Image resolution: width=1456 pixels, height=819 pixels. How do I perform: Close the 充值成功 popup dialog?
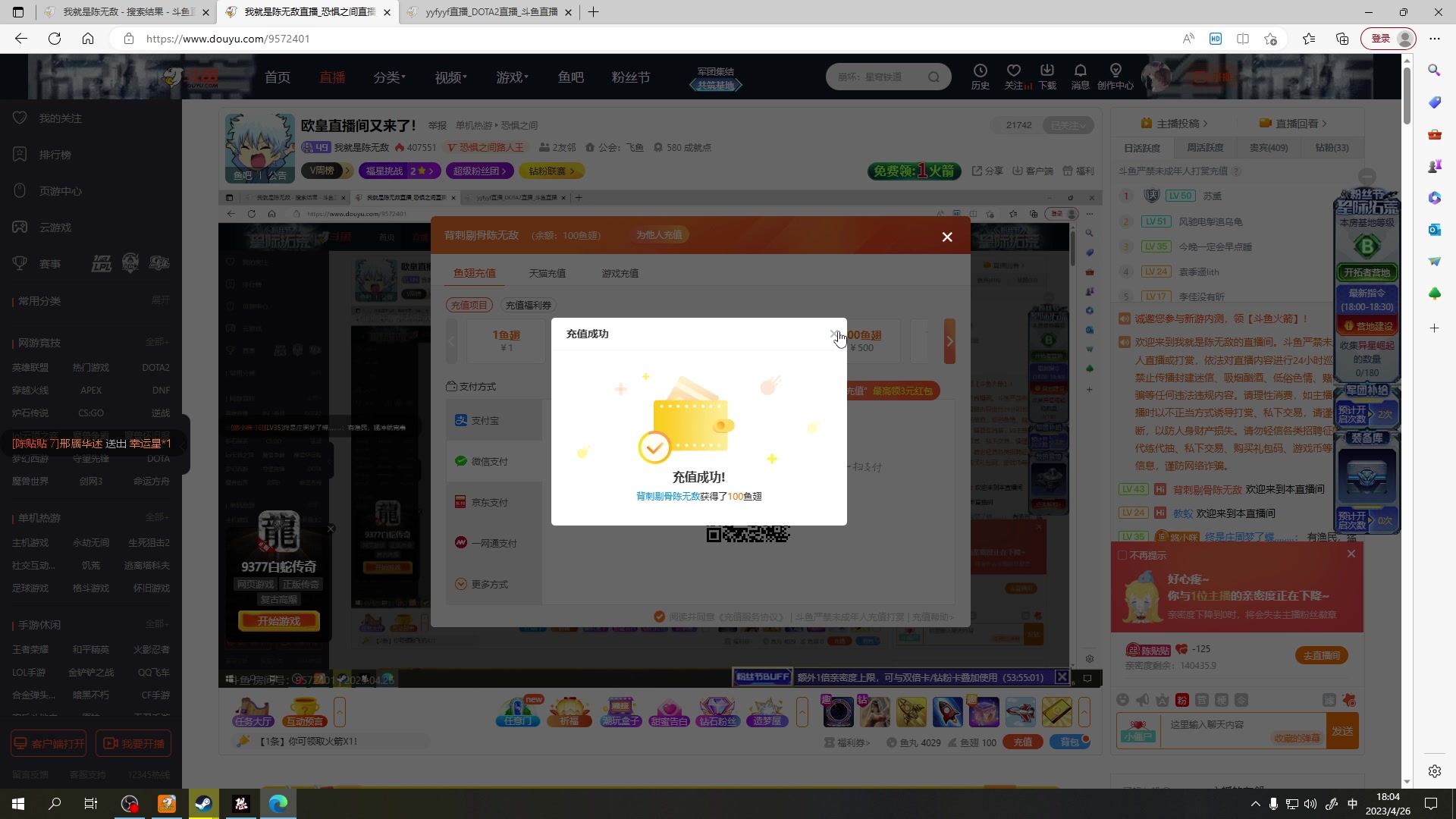(x=833, y=334)
